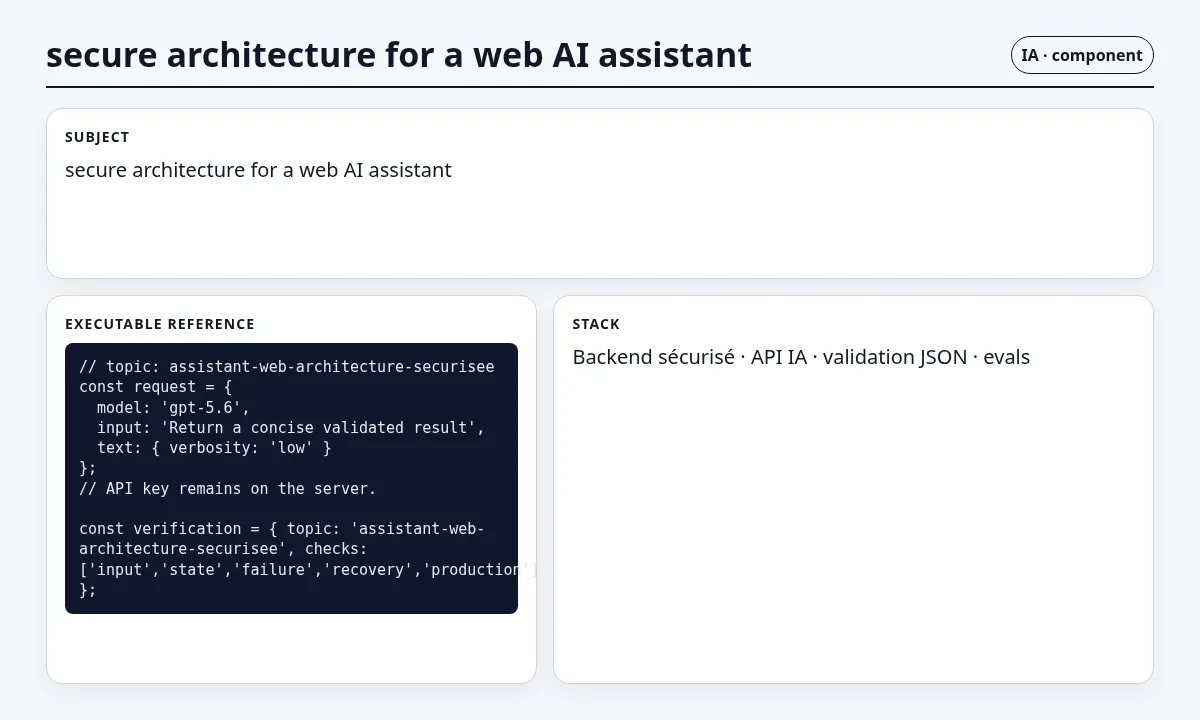The width and height of the screenshot is (1200, 720).
Task: Select the verbosity 'low' code line
Action: point(214,448)
